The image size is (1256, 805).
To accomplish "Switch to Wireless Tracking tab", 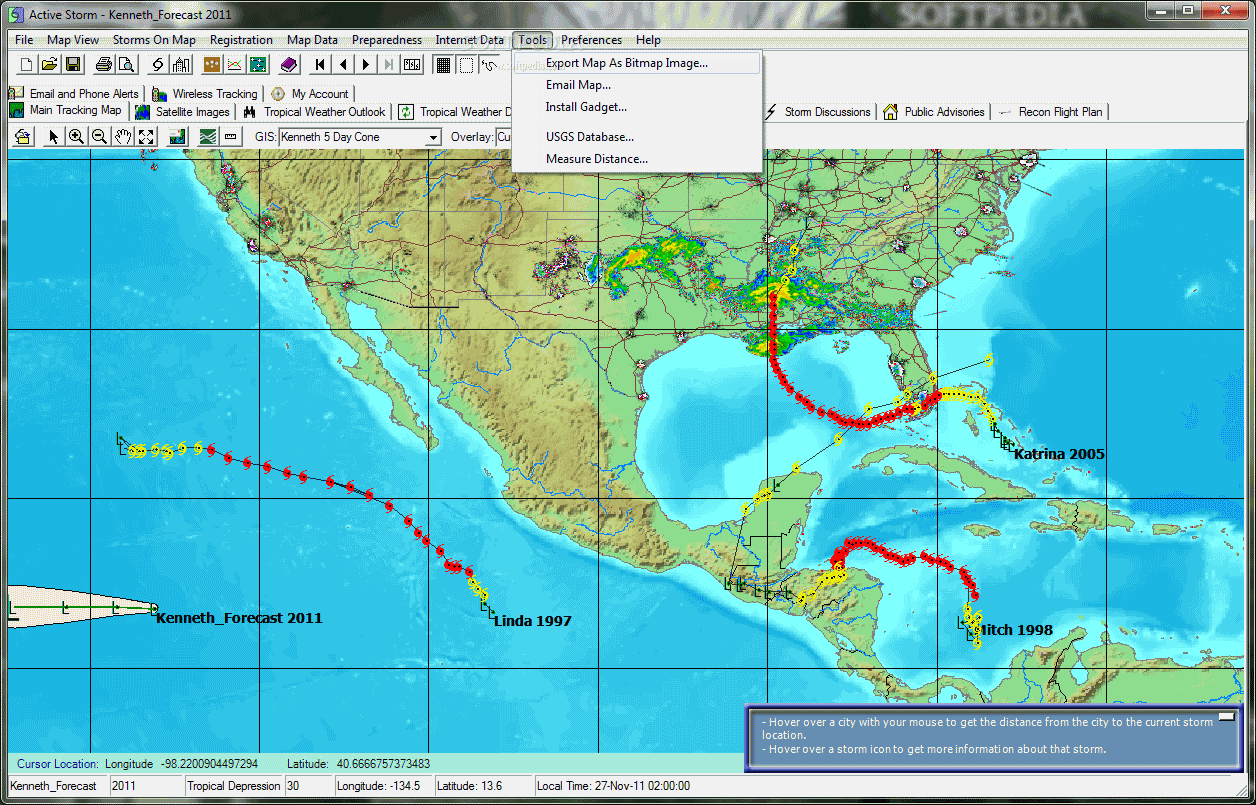I will click(205, 94).
